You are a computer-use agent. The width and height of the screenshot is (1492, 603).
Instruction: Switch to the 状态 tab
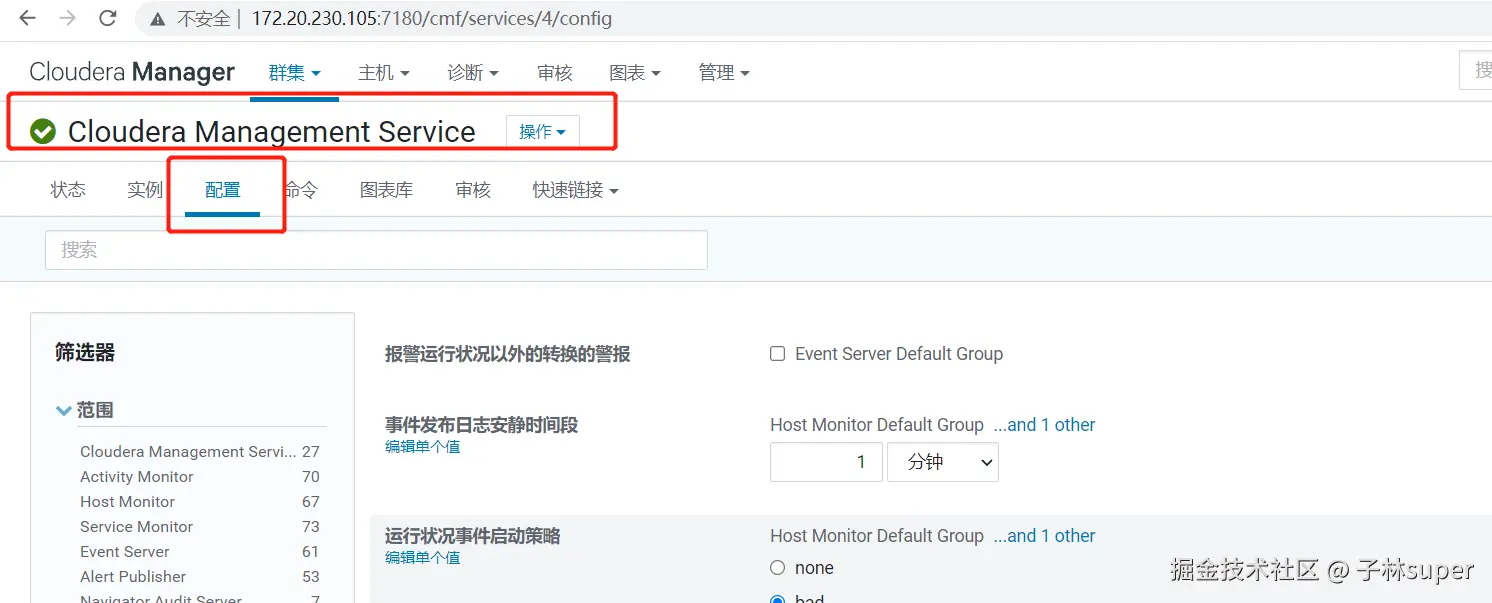coord(68,190)
